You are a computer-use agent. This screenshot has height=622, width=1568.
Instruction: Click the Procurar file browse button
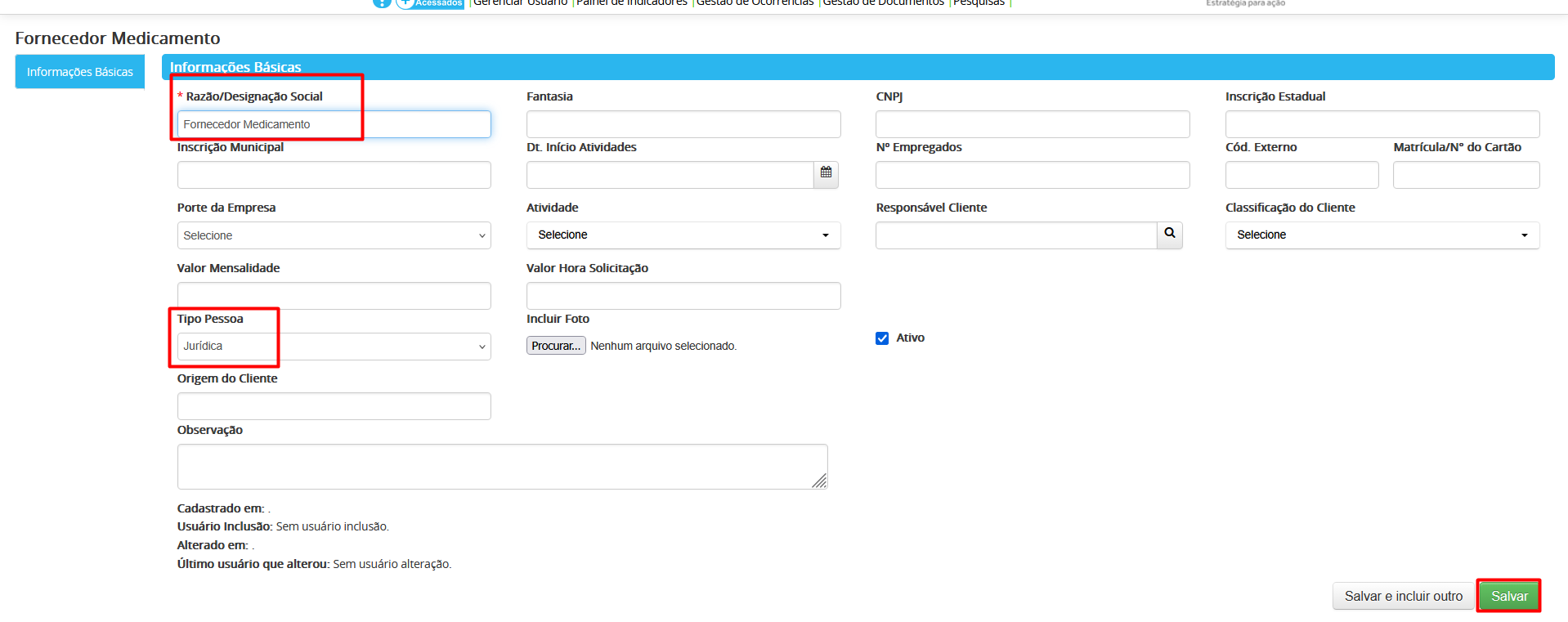click(x=556, y=346)
